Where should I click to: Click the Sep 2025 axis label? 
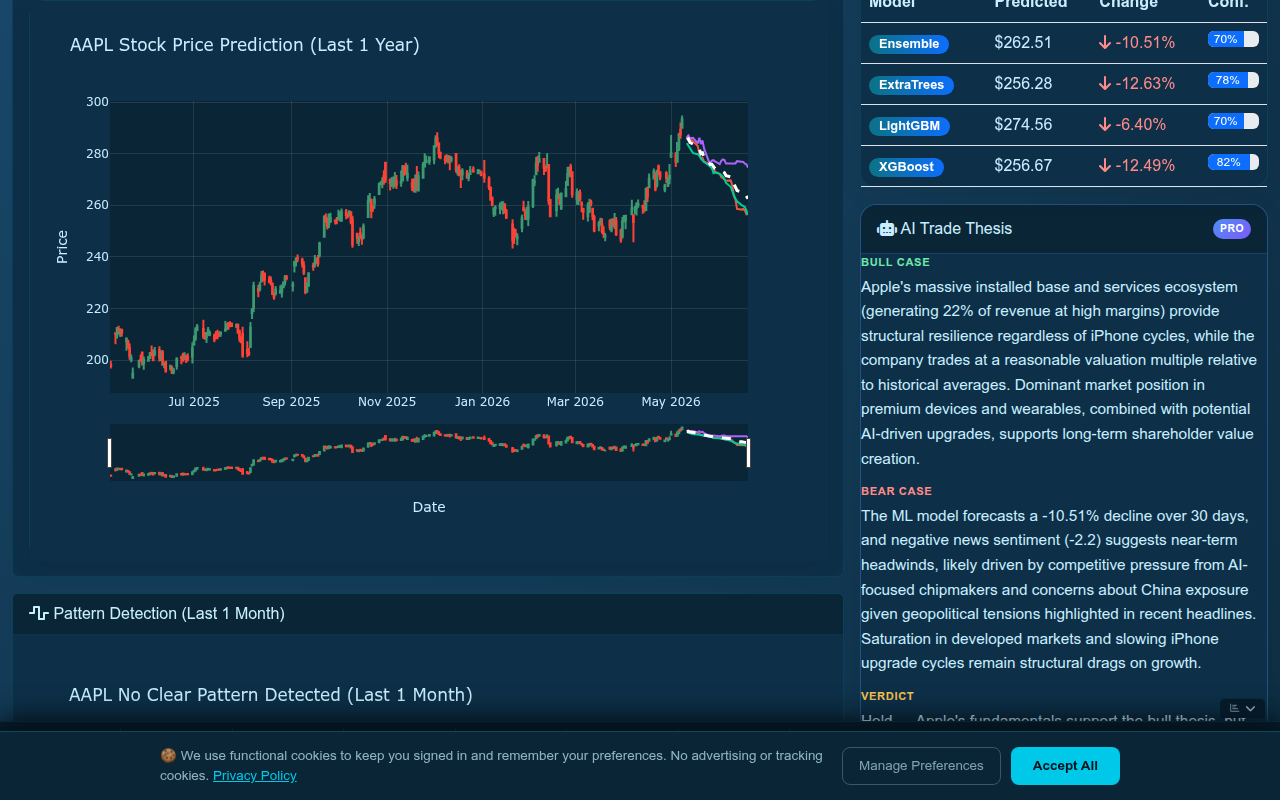(x=291, y=402)
